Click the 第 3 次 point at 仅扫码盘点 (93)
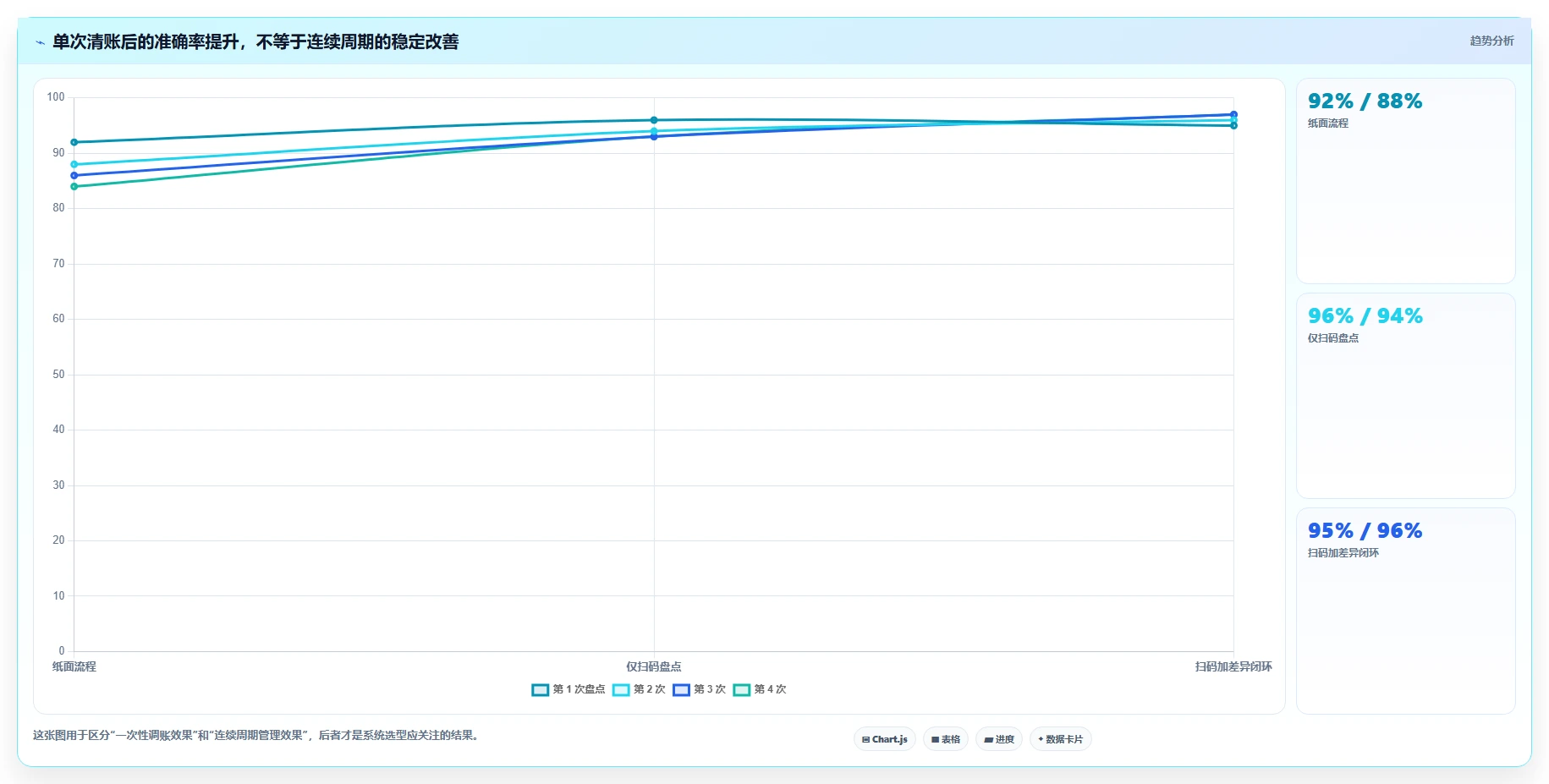The width and height of the screenshot is (1549, 784). click(654, 136)
